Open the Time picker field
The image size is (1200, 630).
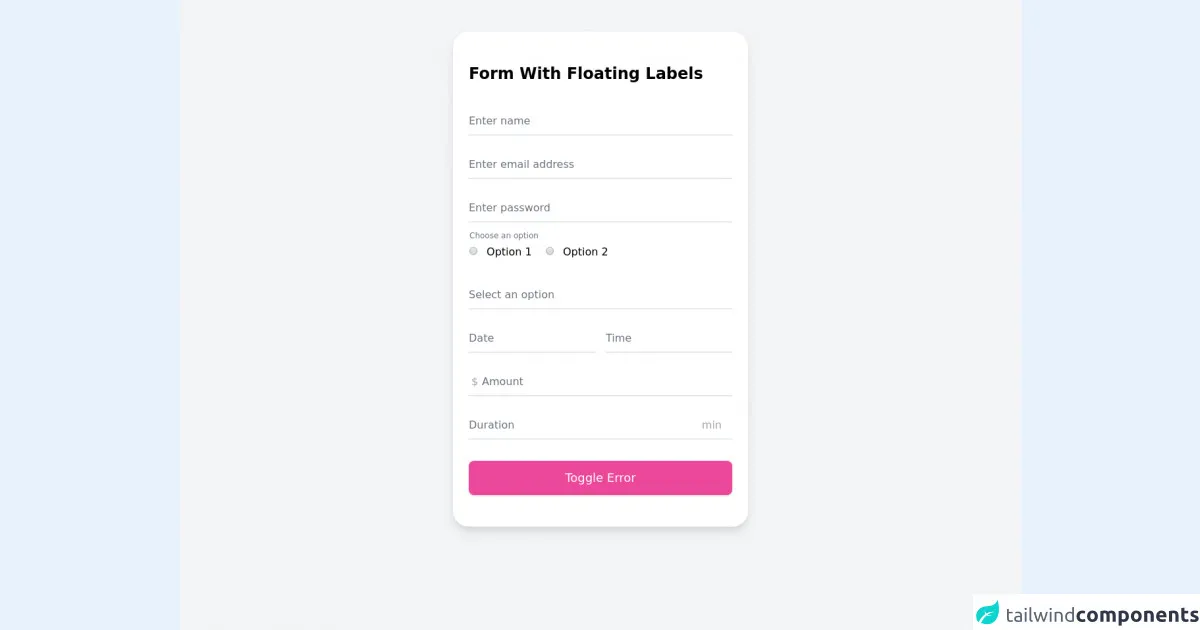(x=668, y=338)
